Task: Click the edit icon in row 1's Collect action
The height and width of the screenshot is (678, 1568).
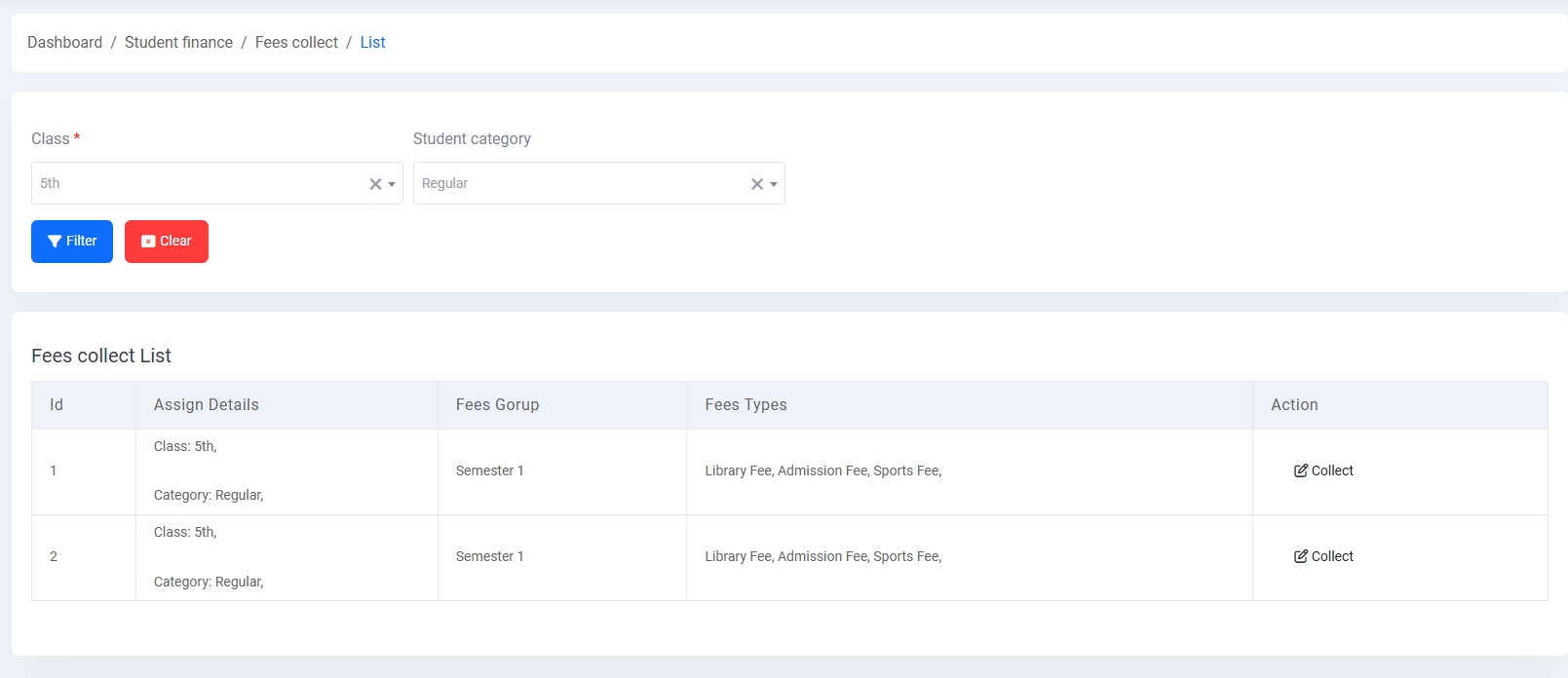Action: pyautogui.click(x=1300, y=471)
